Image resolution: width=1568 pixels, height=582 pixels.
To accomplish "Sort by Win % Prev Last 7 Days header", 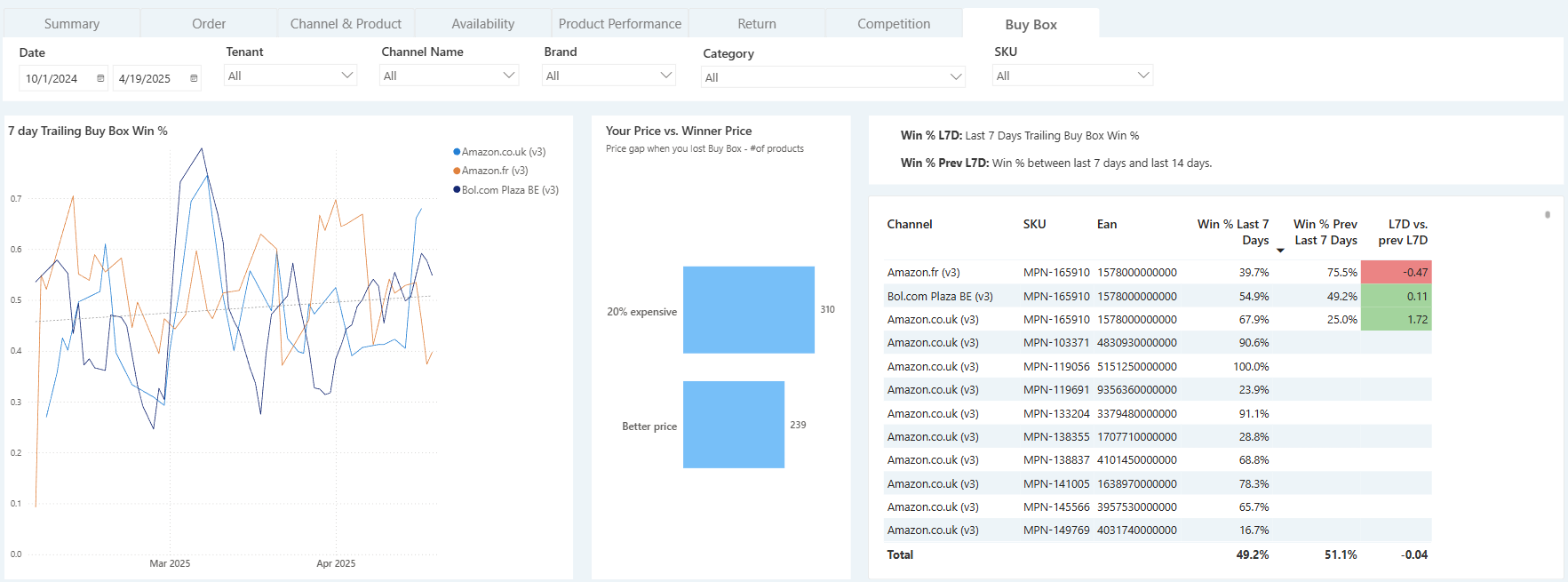I will (1325, 232).
